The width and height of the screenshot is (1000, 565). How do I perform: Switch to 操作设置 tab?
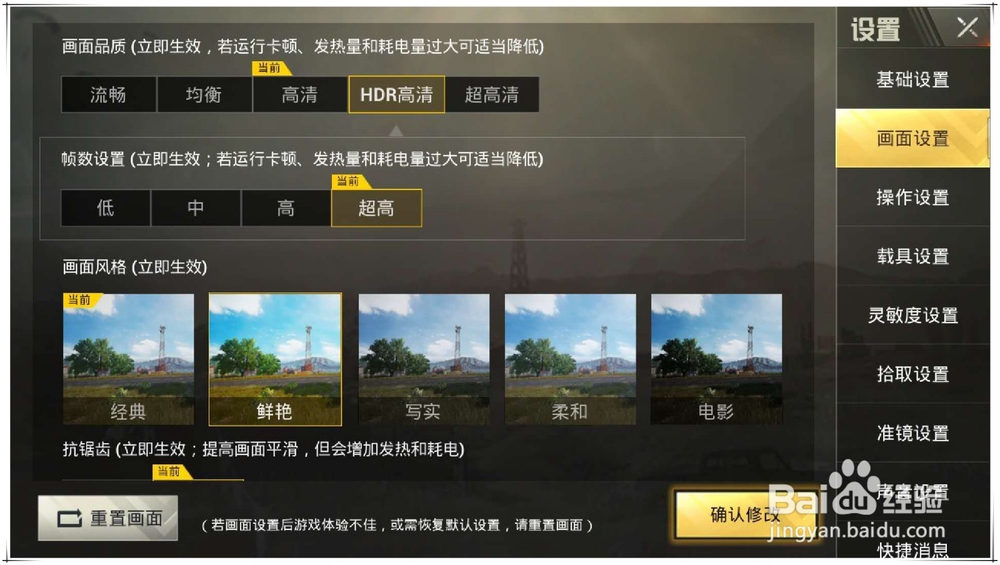[x=913, y=198]
